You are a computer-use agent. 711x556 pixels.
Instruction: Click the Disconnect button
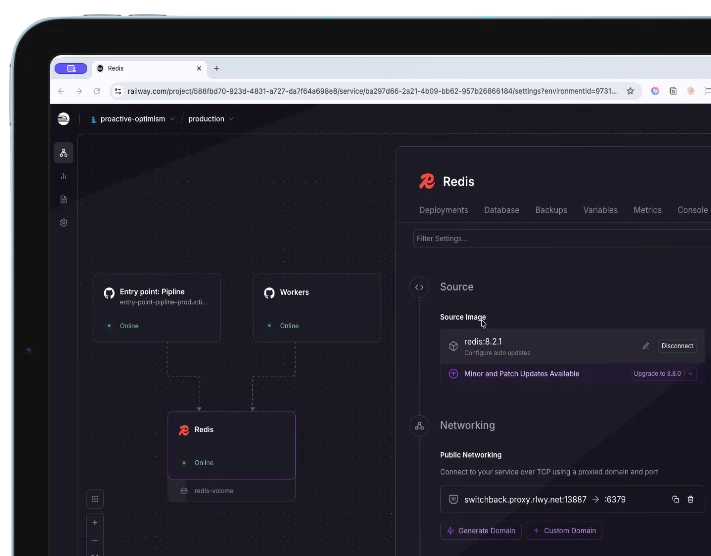tap(677, 346)
